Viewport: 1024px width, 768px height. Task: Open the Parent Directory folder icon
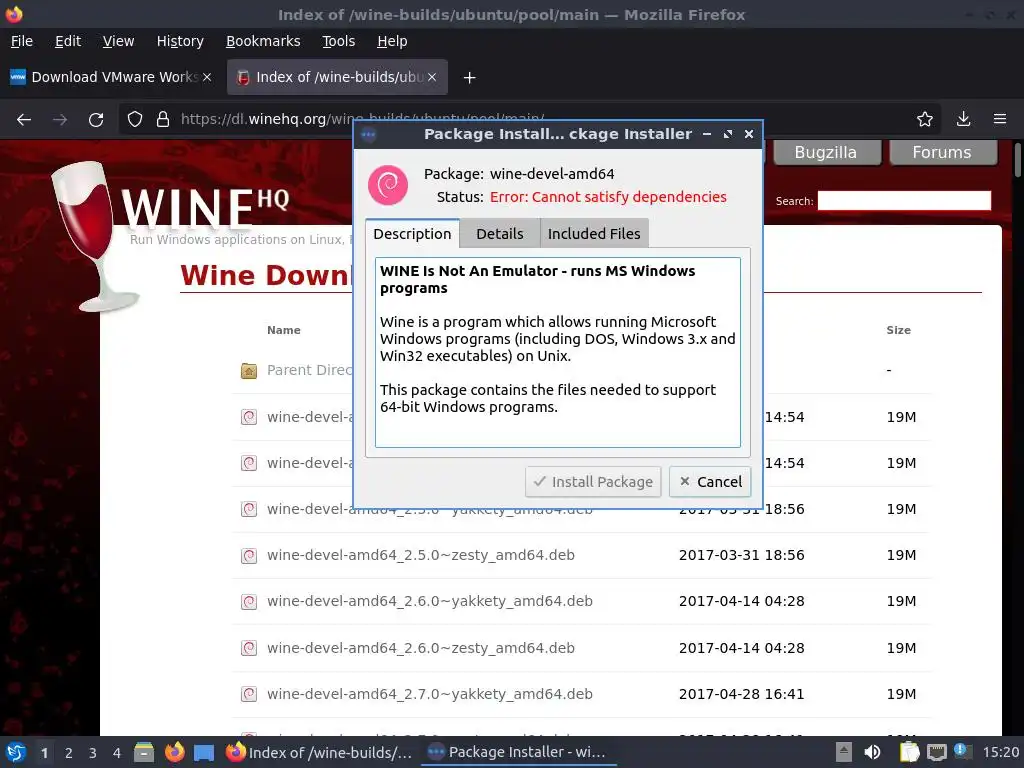pos(249,371)
